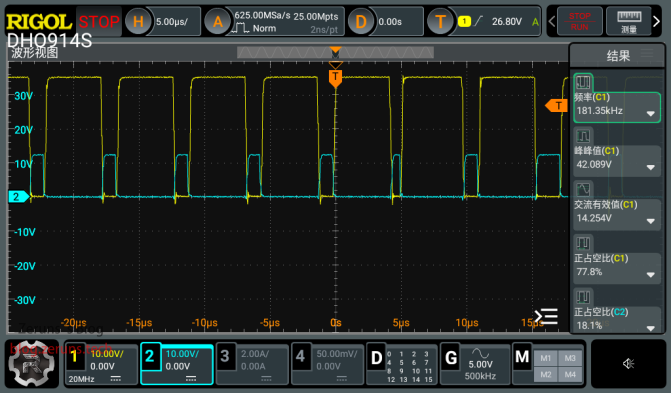Open the Measure ruler icon
This screenshot has width=672, height=394.
[629, 21]
